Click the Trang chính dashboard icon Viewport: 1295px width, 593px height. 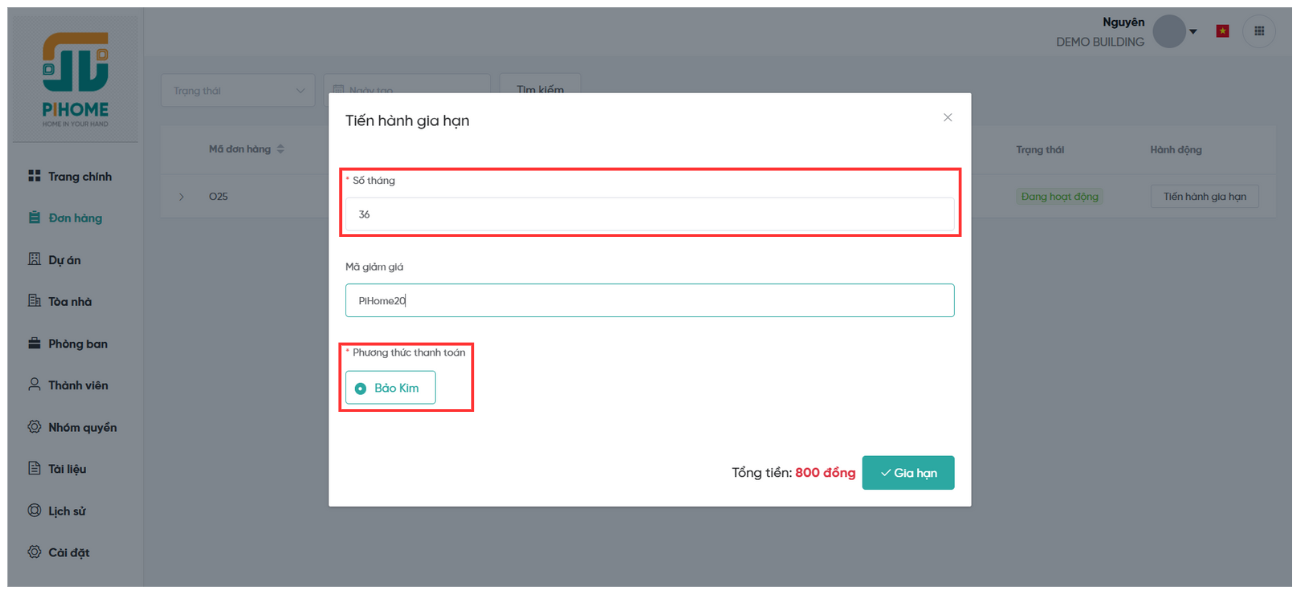[34, 177]
